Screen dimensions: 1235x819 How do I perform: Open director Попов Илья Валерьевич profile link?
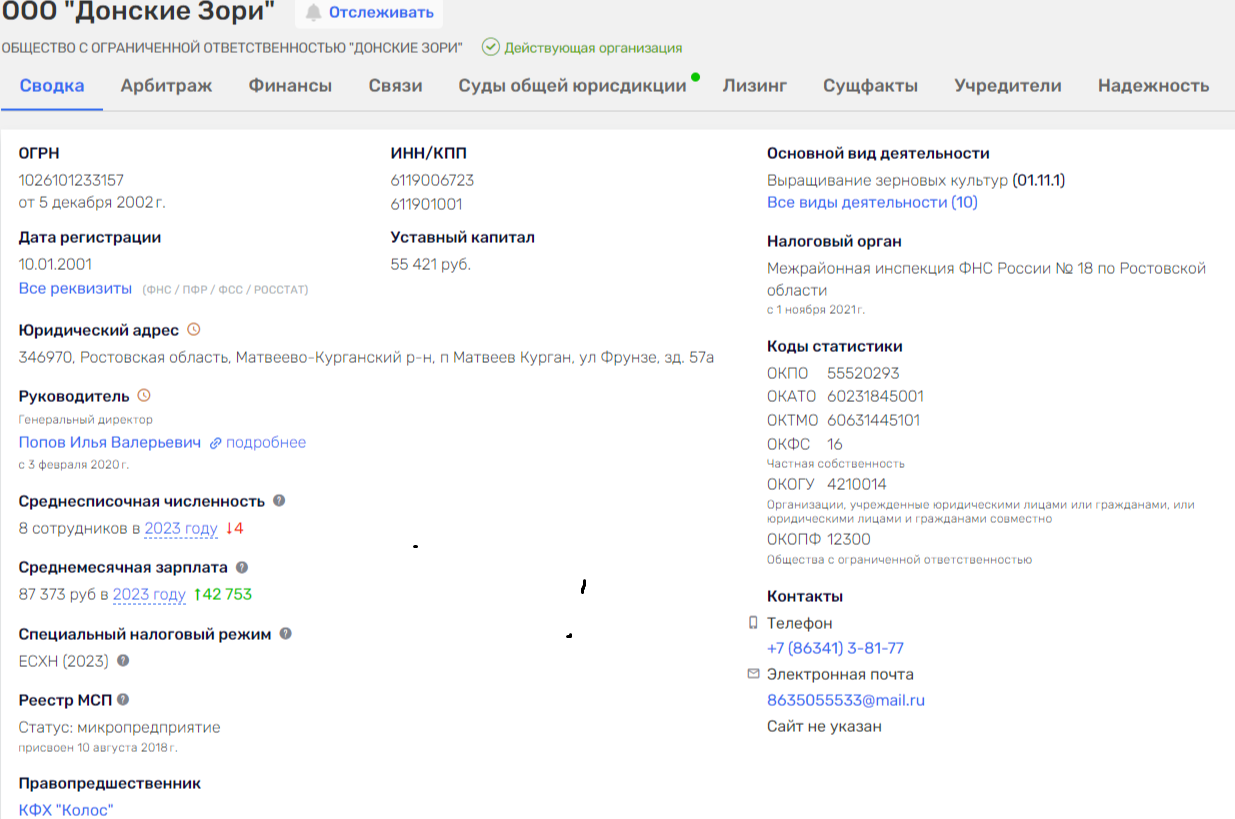110,442
